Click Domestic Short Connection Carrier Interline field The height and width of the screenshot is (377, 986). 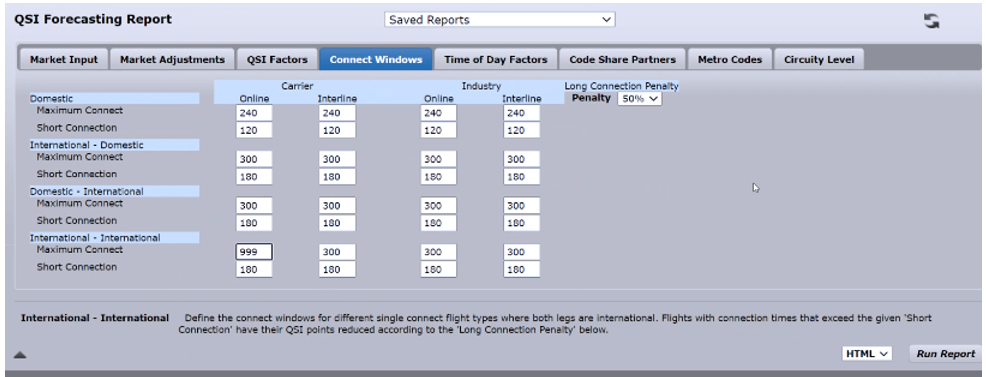click(337, 131)
